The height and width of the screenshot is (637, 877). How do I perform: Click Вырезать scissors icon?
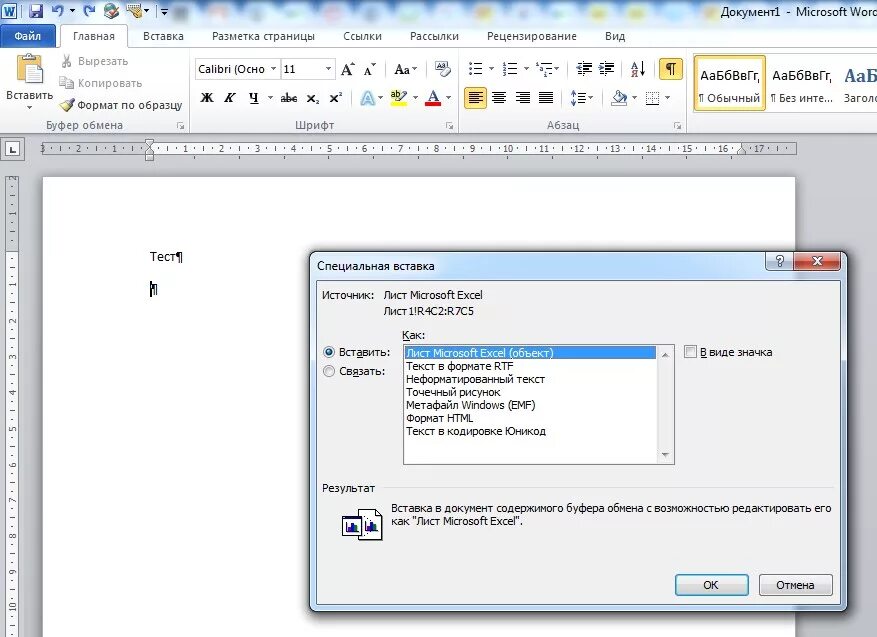[x=67, y=60]
